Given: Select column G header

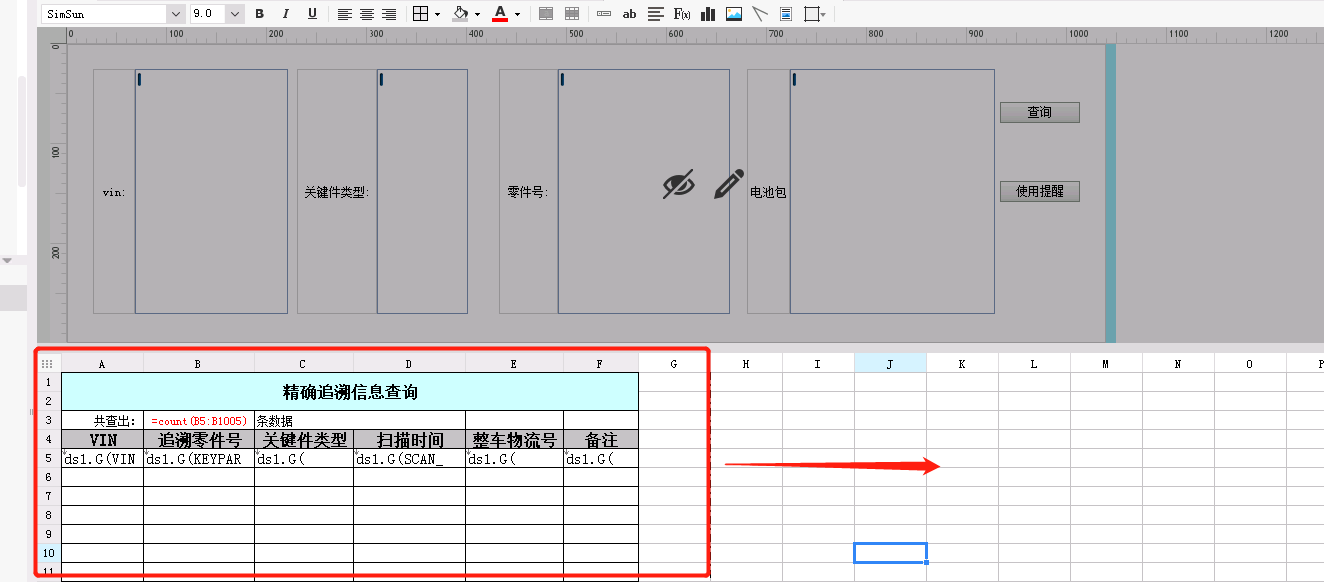Looking at the screenshot, I should (x=674, y=364).
